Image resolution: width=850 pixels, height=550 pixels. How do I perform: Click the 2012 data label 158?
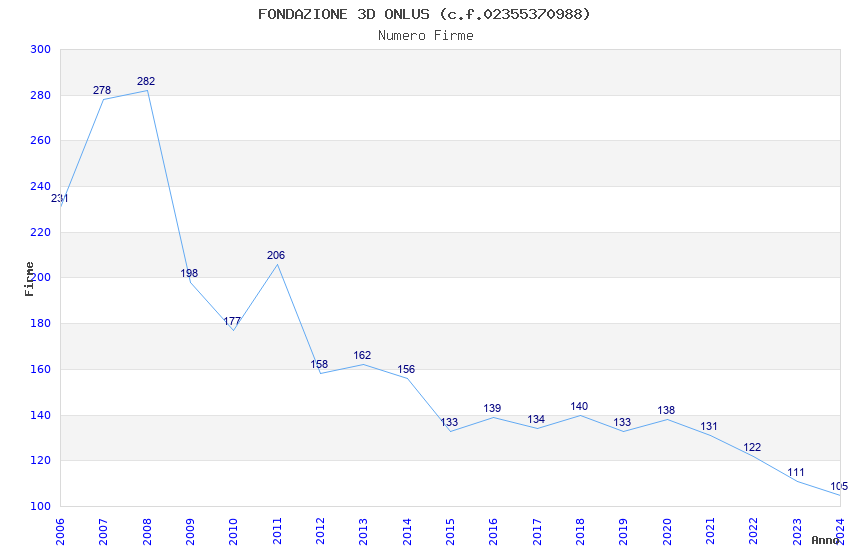tap(319, 364)
